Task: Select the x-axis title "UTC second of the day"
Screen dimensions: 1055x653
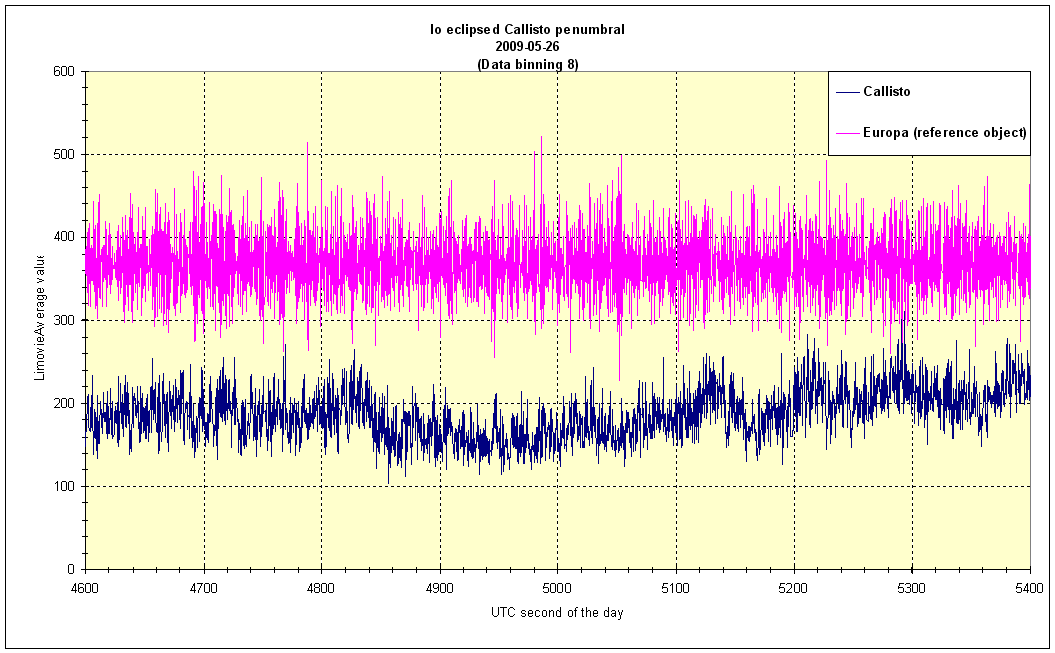Action: tap(557, 613)
